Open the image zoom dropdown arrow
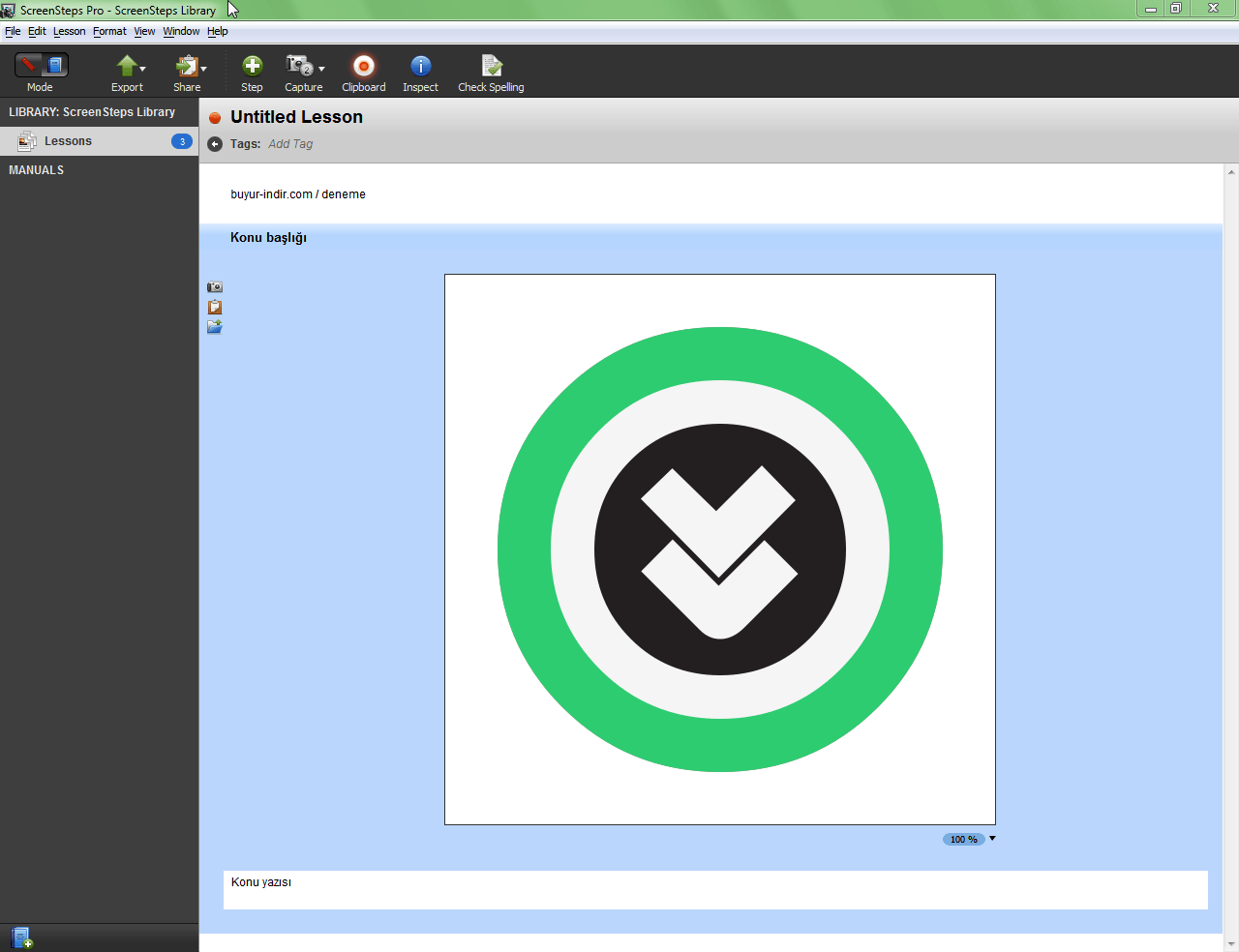 click(992, 839)
